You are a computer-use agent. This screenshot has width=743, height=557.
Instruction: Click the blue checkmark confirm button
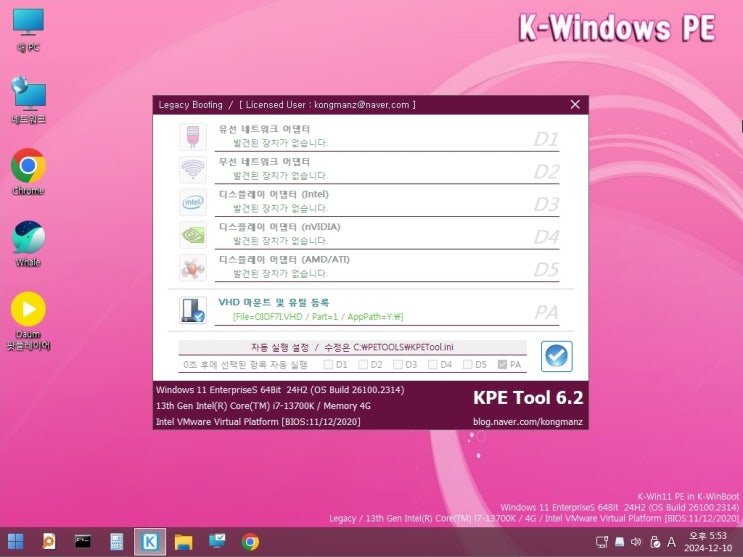click(x=557, y=356)
